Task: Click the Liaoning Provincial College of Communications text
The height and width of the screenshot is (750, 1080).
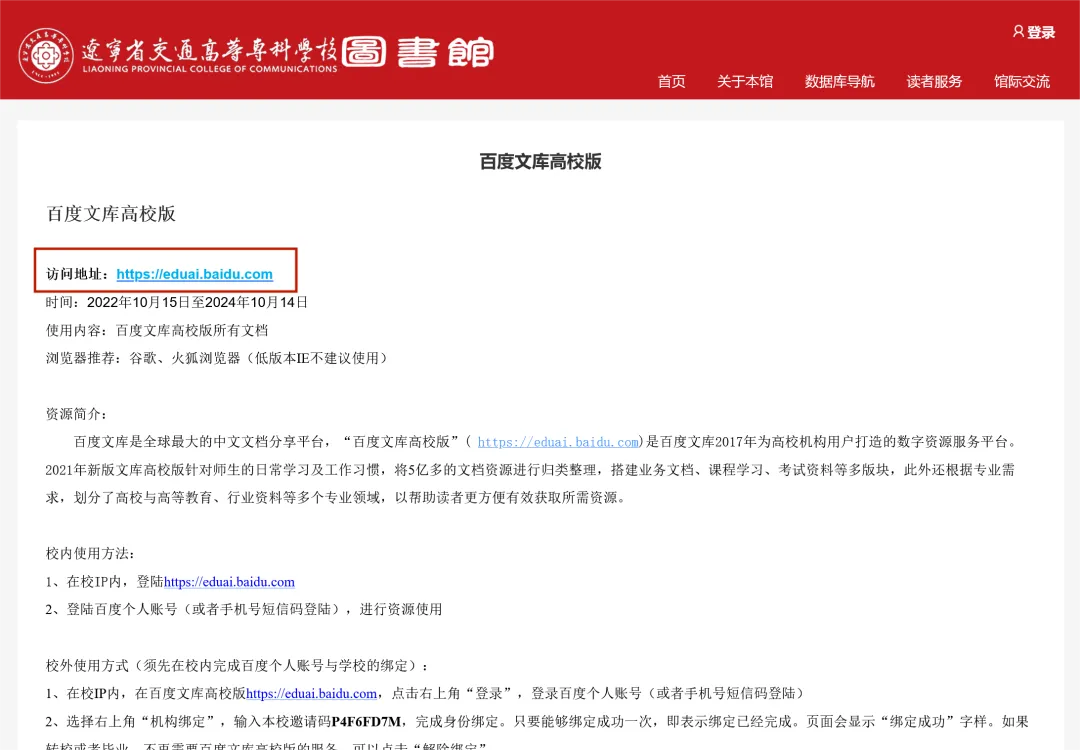Action: tap(210, 69)
